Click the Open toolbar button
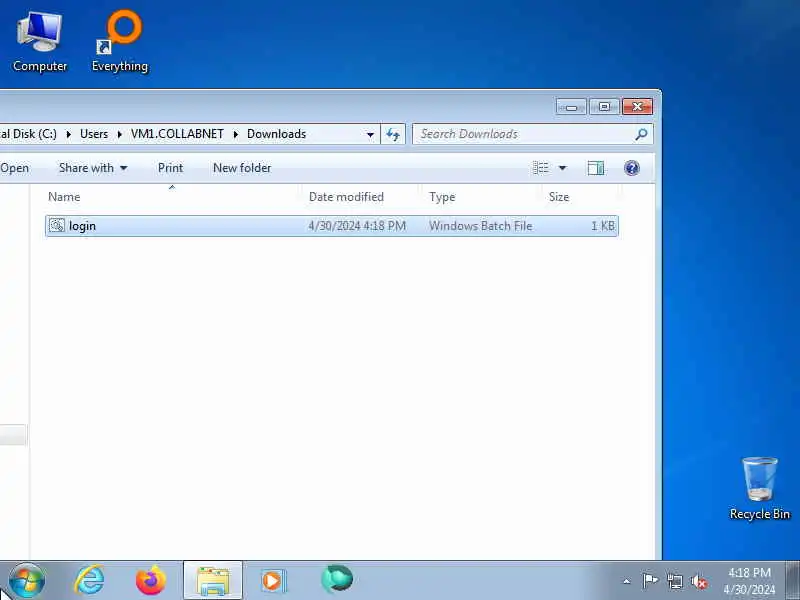The image size is (800, 600). [14, 168]
